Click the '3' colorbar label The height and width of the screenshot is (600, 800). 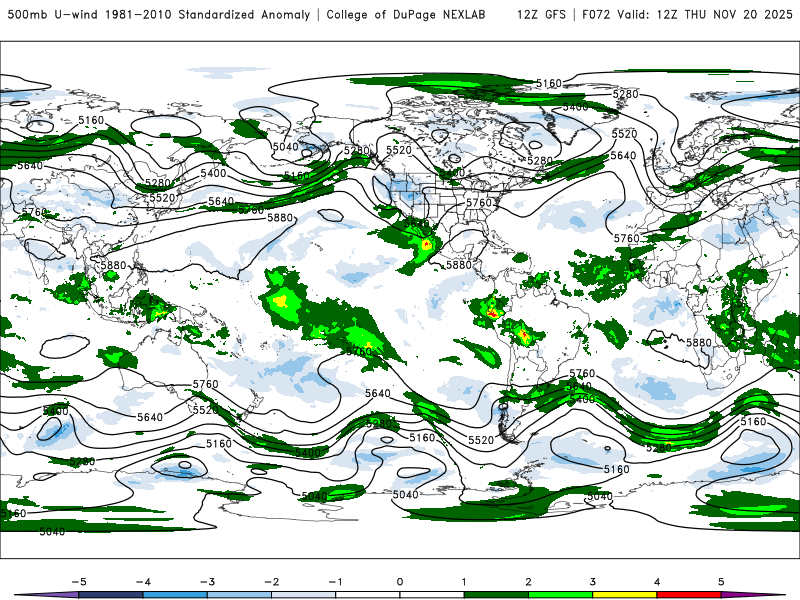593,582
